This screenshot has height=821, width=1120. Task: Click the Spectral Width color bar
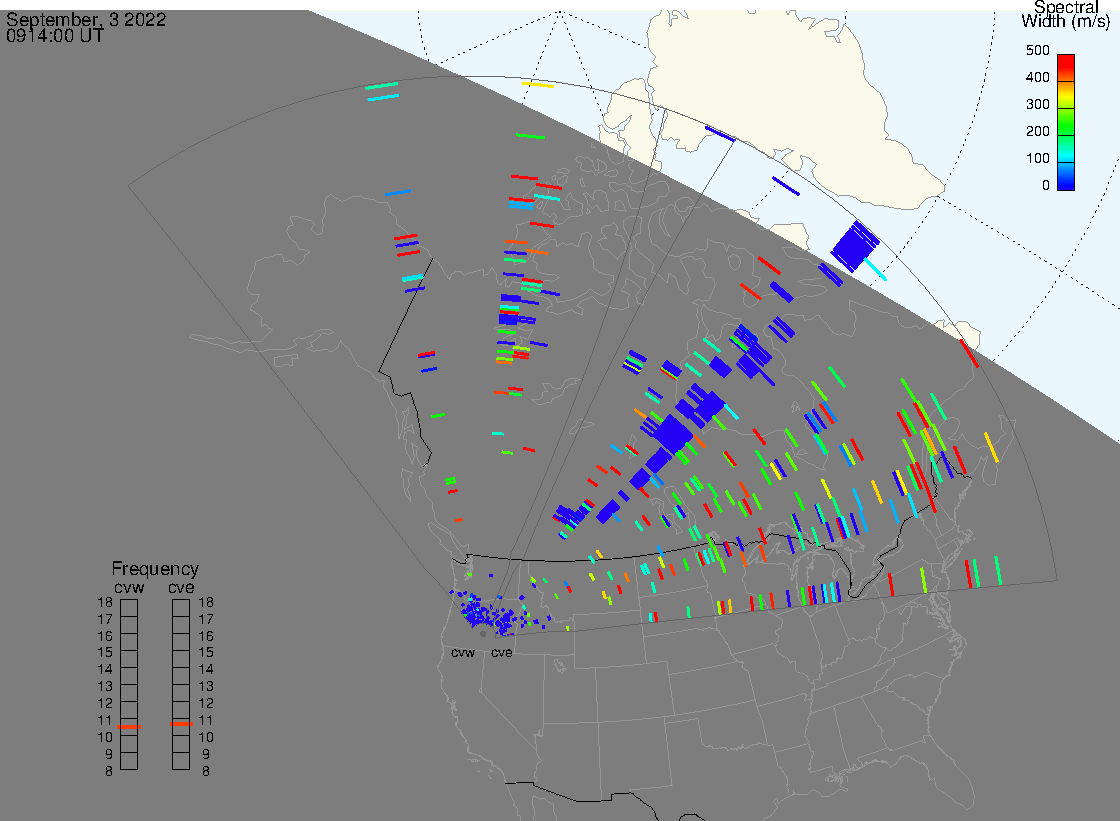1066,122
